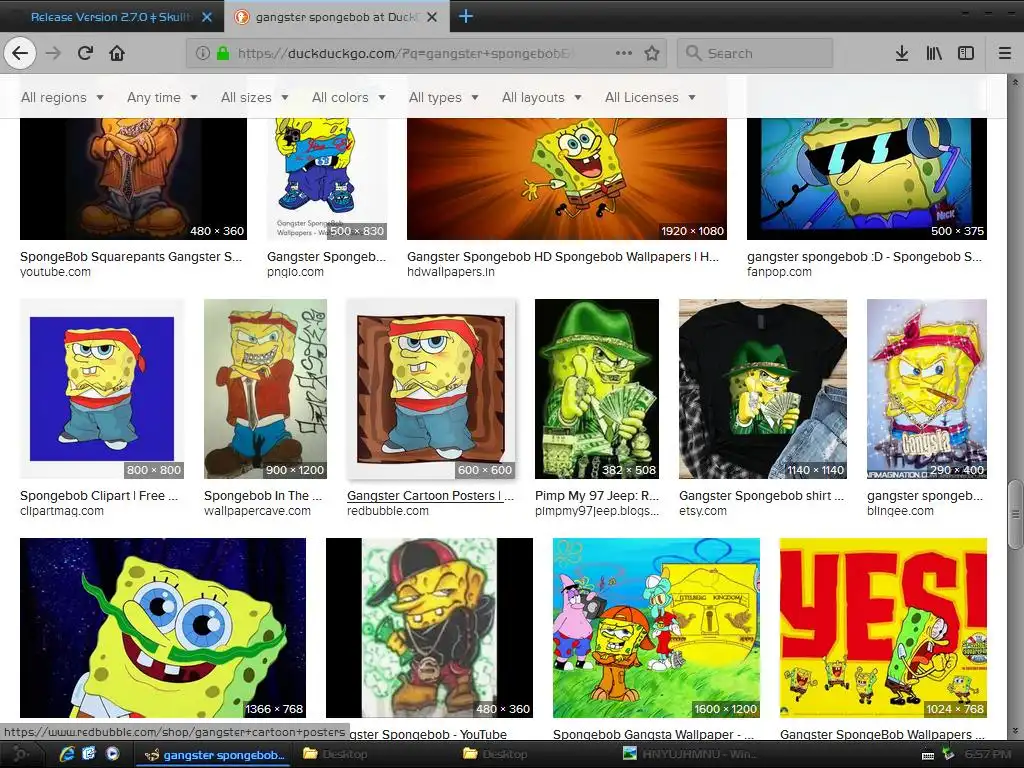Click the forward navigation arrow
1024x768 pixels.
click(53, 53)
